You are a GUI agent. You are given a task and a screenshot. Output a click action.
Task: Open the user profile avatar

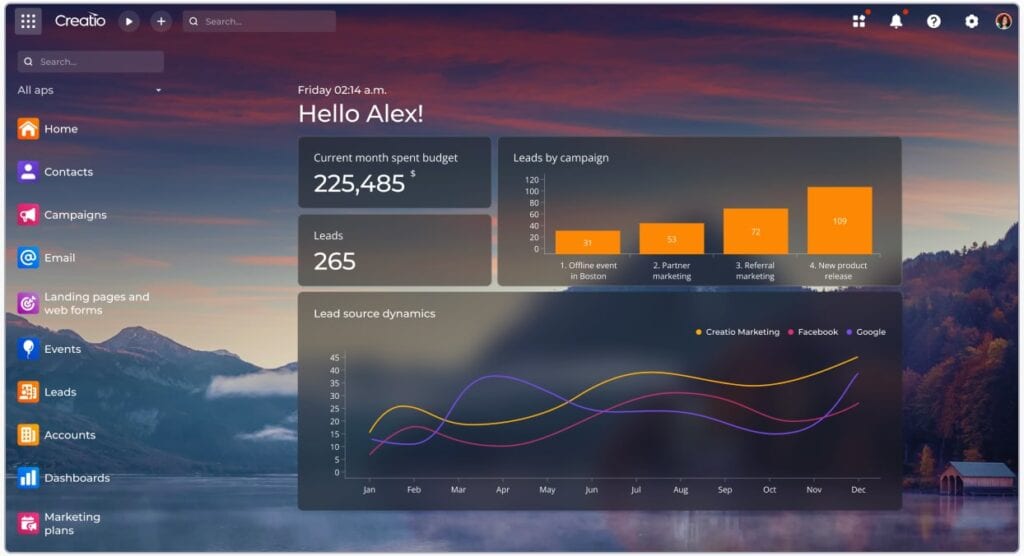[x=1003, y=21]
